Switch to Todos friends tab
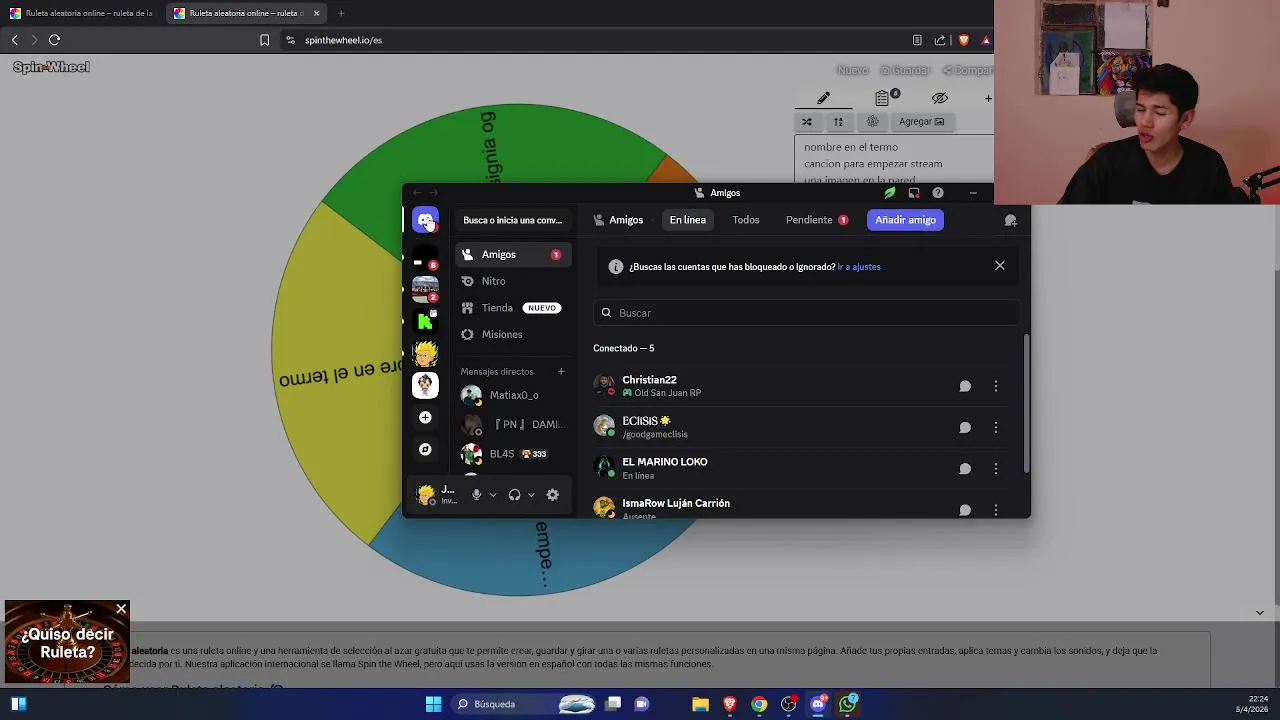Screen dimensions: 1280x720 click(746, 220)
